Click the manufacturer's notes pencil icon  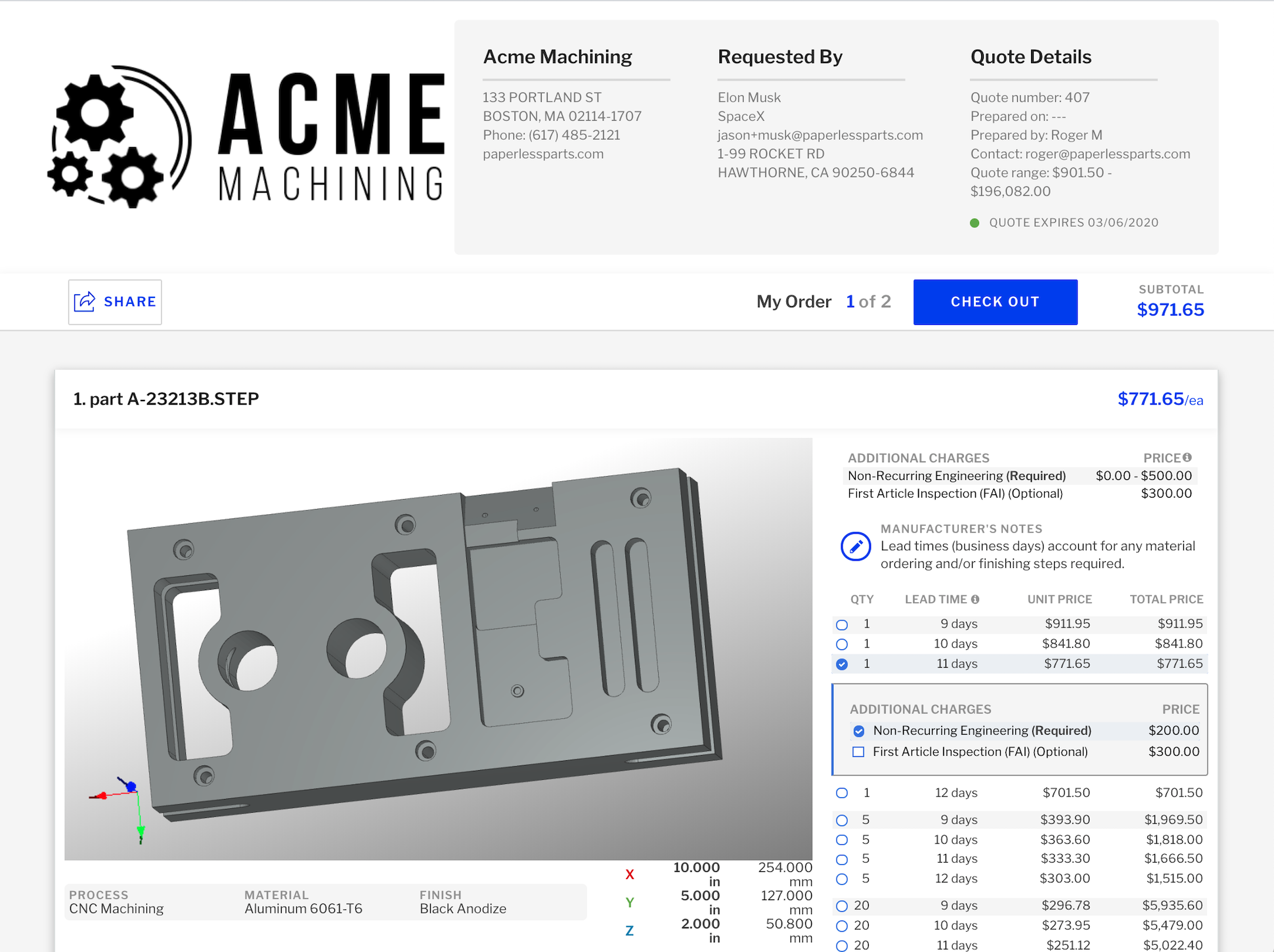(x=856, y=546)
